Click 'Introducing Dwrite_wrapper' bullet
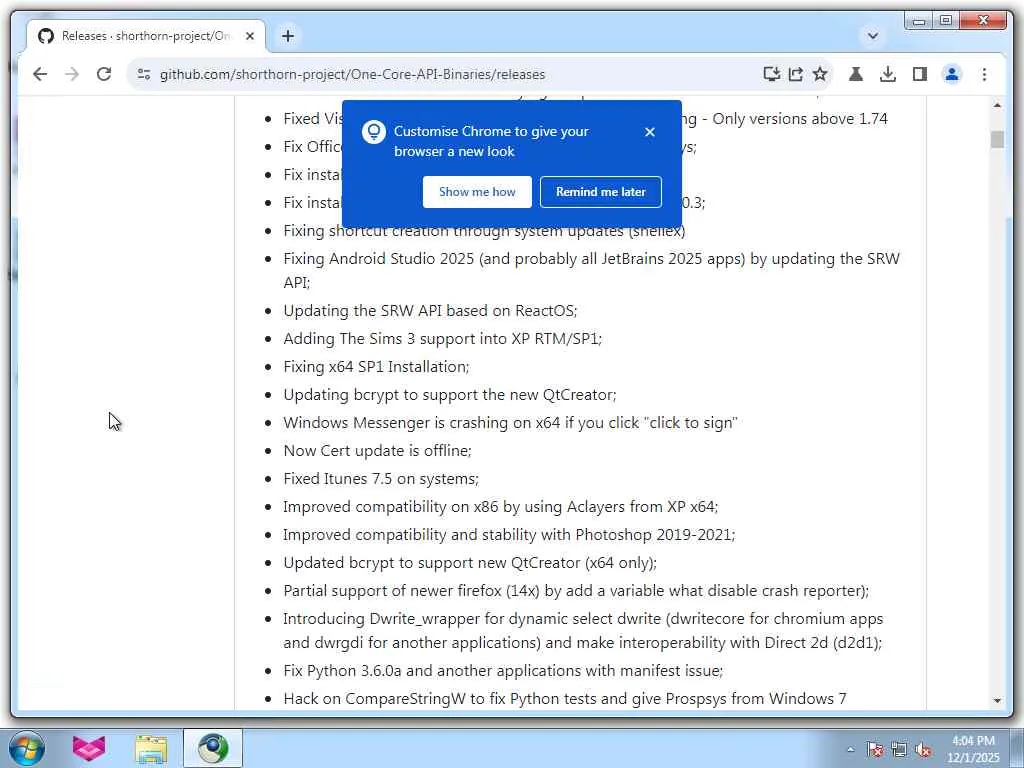Screen dimensions: 1024x768 coord(583,631)
